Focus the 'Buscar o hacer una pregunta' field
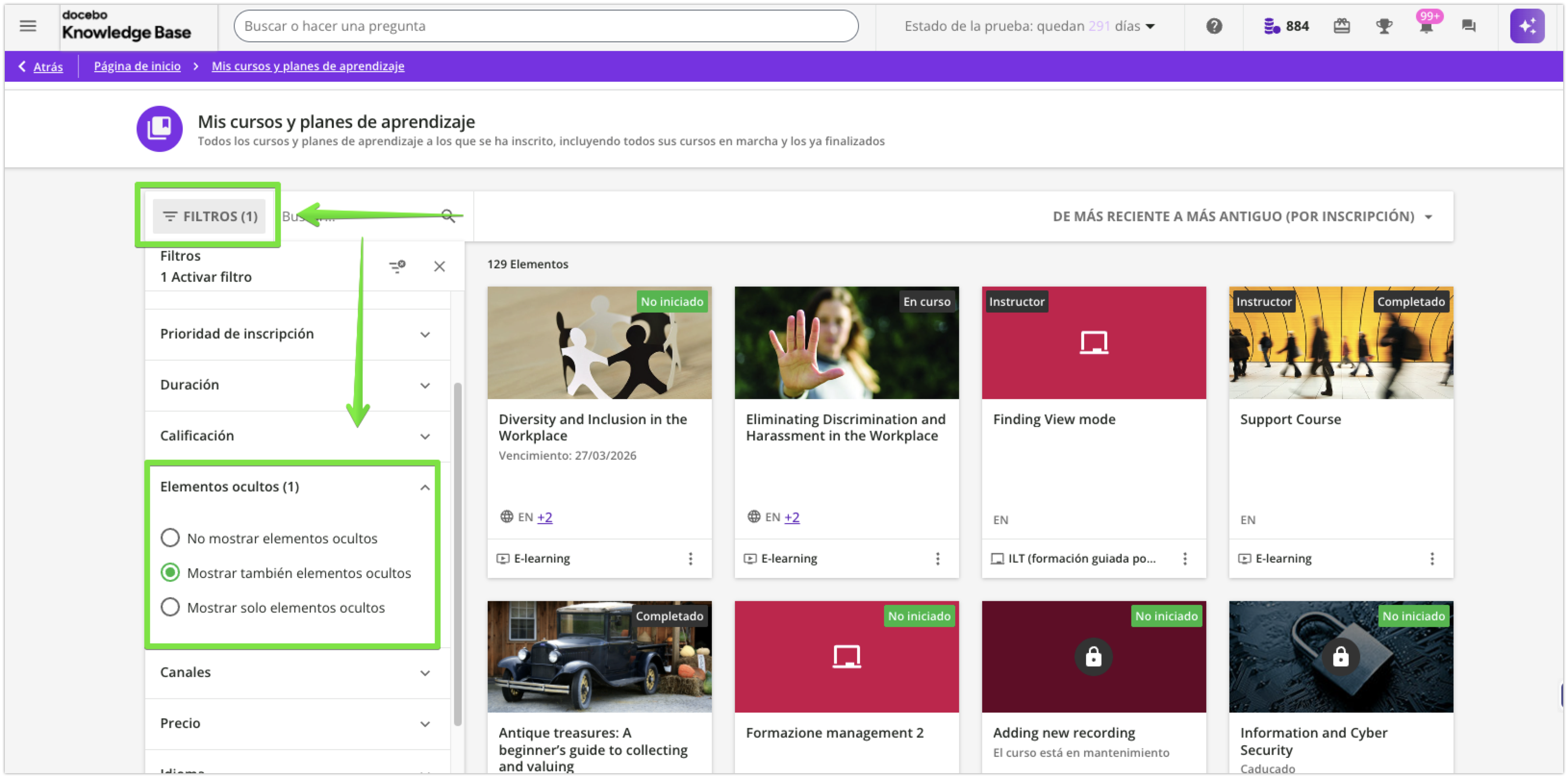The height and width of the screenshot is (778, 1568). pos(545,26)
